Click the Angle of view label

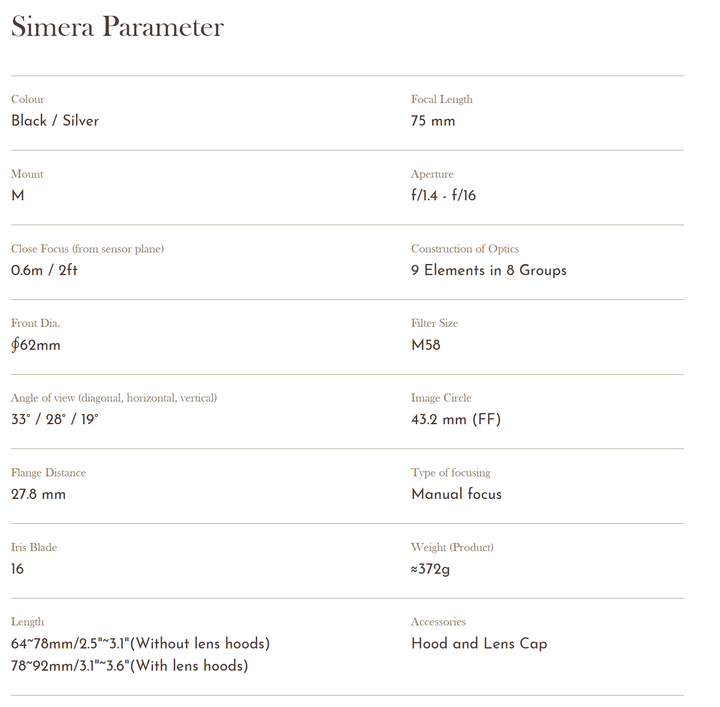pyautogui.click(x=114, y=398)
